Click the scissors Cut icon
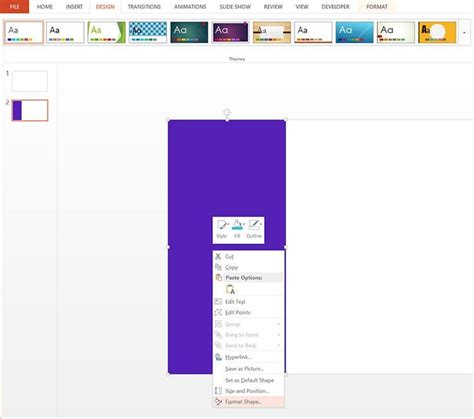The width and height of the screenshot is (474, 419). 218,256
